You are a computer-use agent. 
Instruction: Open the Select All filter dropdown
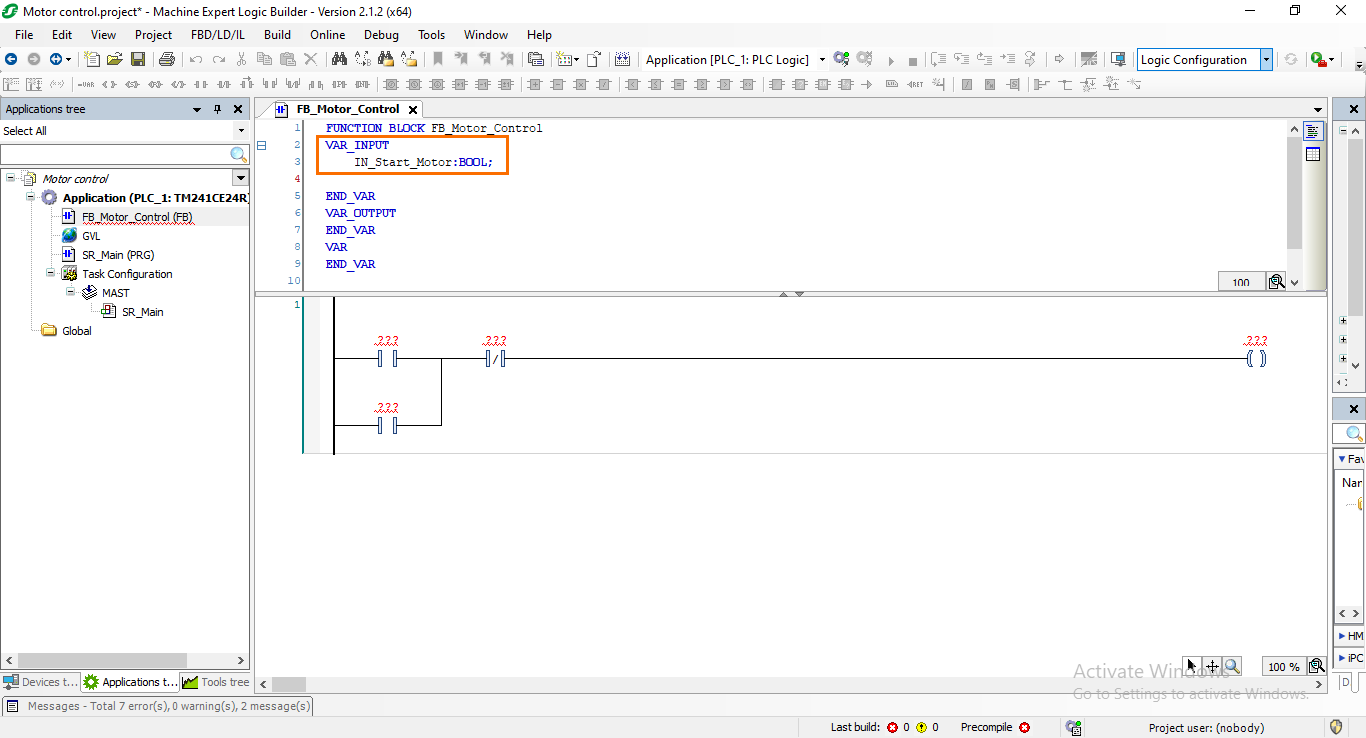click(241, 131)
